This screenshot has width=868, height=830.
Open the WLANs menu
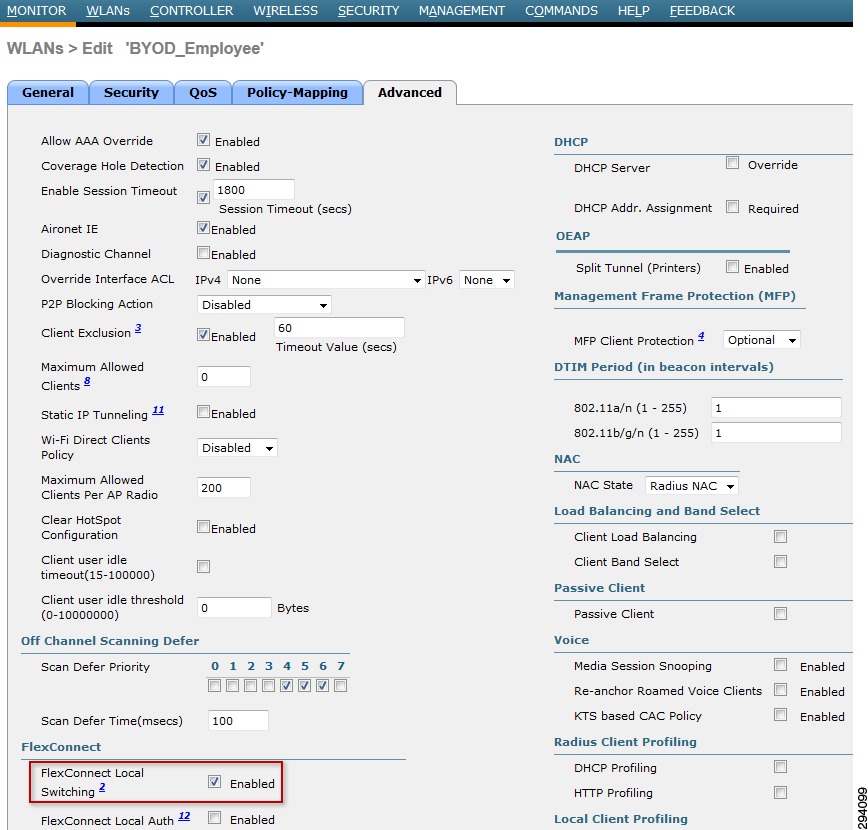coord(108,11)
